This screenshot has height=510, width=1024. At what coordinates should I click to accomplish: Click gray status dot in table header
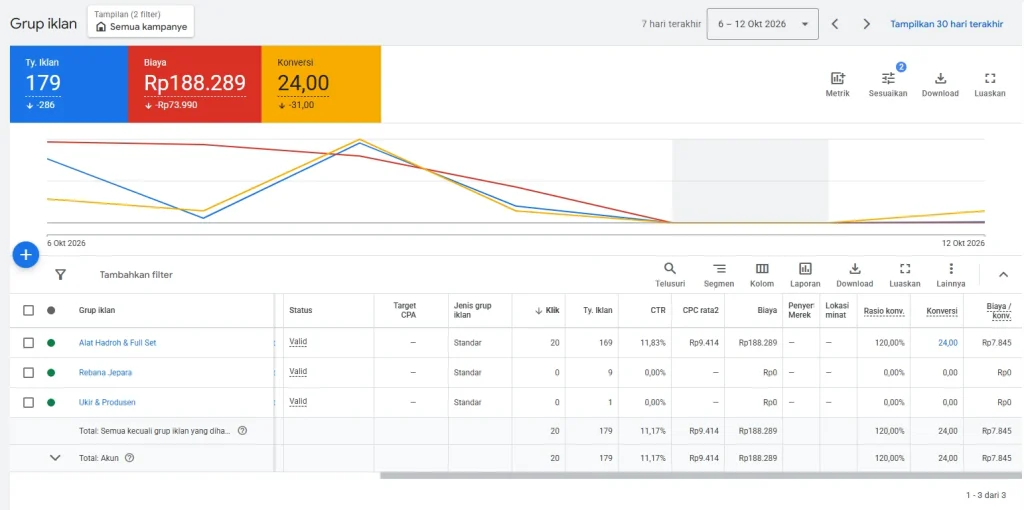51,310
